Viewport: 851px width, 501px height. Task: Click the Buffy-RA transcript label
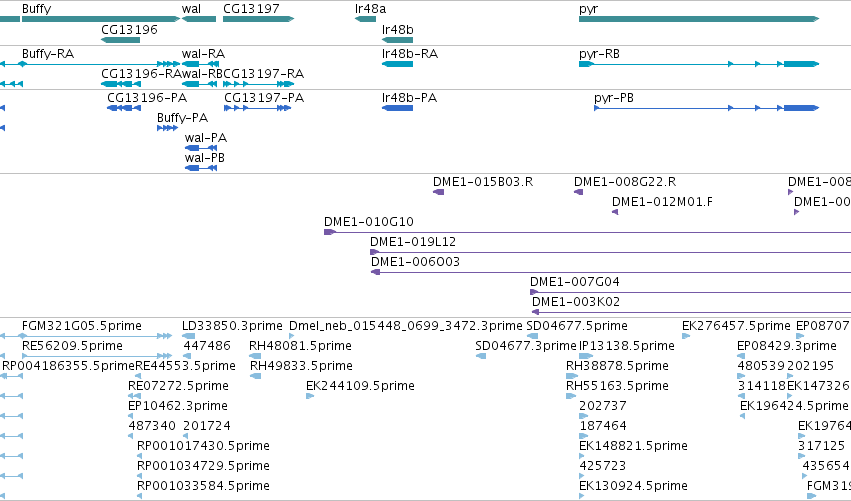click(x=48, y=54)
